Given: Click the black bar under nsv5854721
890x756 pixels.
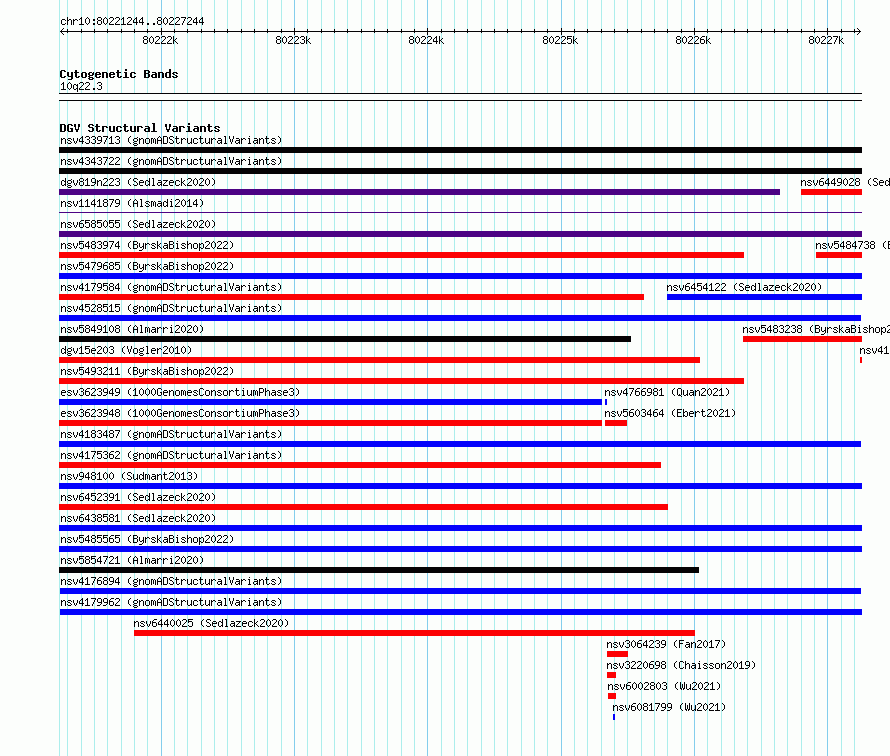Looking at the screenshot, I should 379,570.
